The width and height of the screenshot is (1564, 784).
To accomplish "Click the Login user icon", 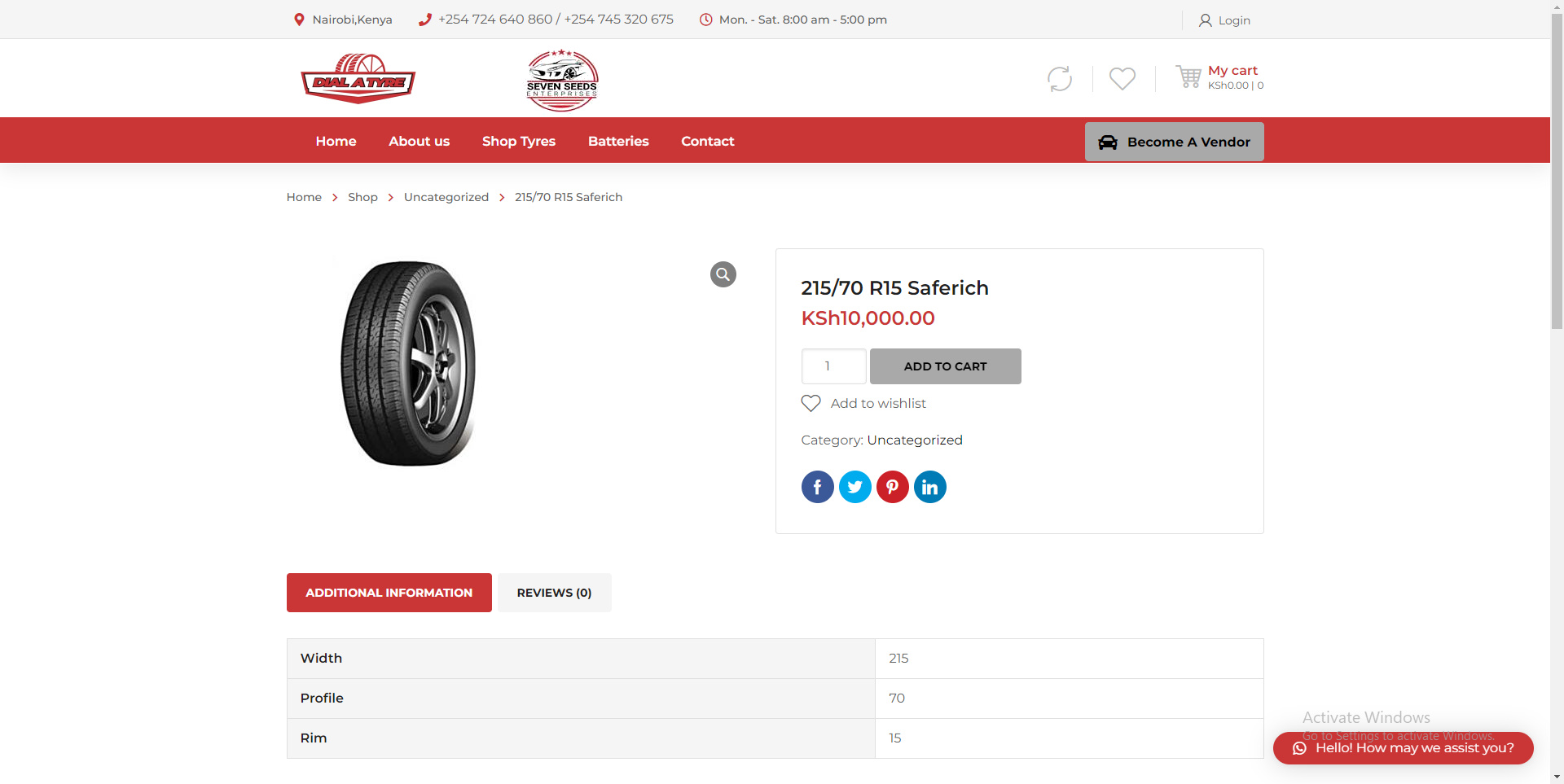I will (1205, 20).
